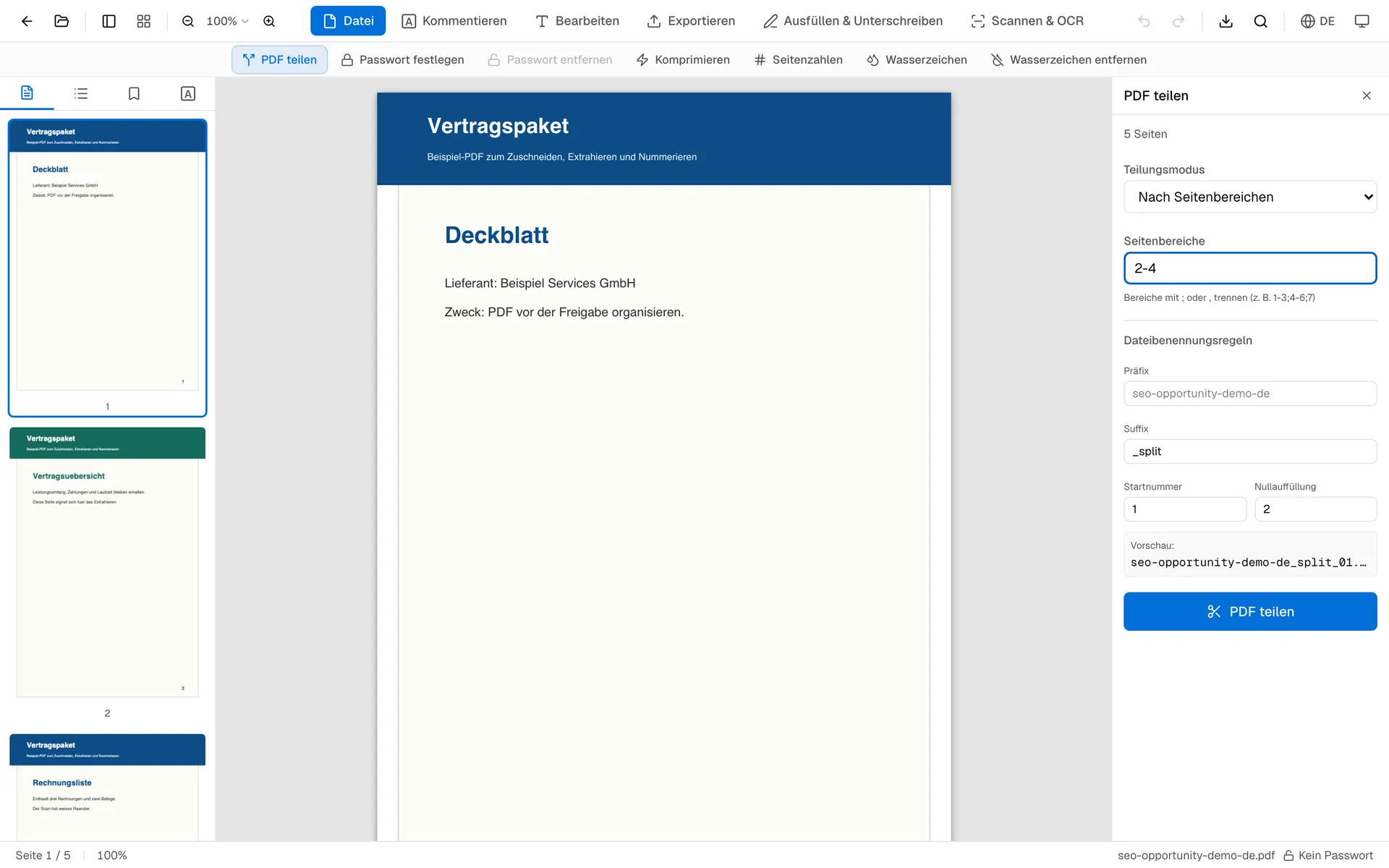Click the zoom out magnifier icon
This screenshot has height=868, width=1389.
click(x=188, y=21)
